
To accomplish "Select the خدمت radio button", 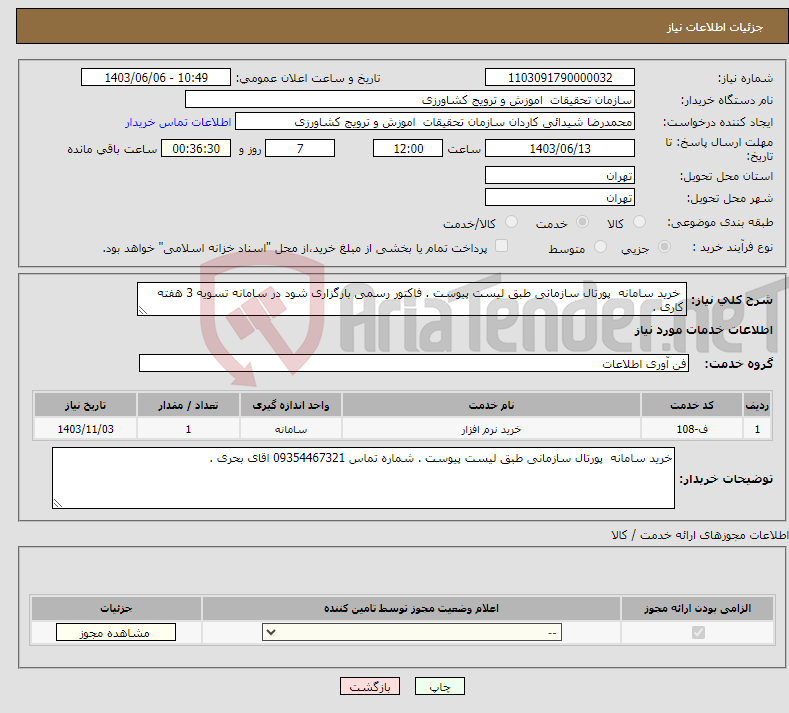I will 582,222.
